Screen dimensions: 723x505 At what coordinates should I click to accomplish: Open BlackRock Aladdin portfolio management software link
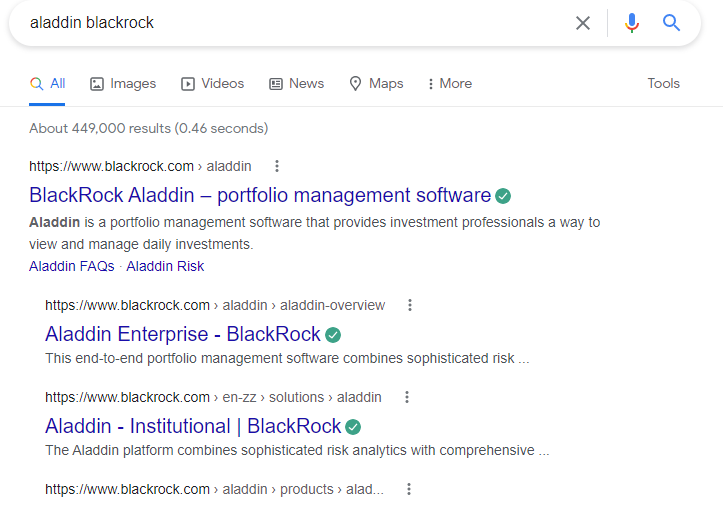[x=260, y=195]
